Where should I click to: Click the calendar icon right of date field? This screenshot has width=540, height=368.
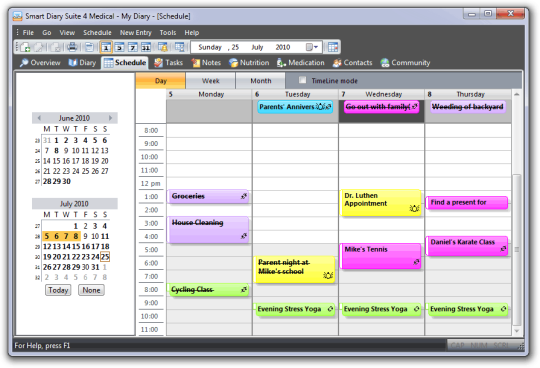coord(333,47)
